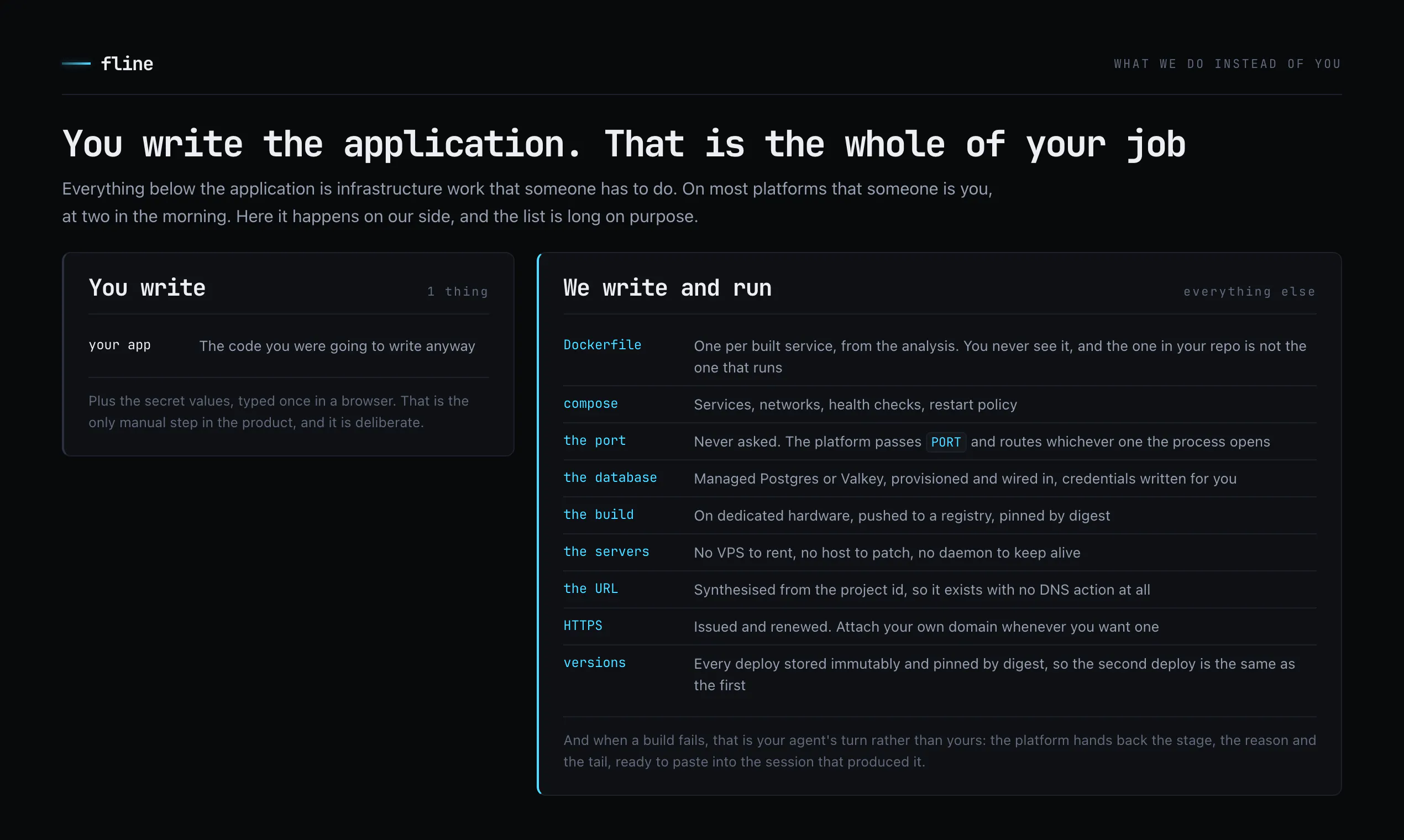Click 'And when a build fails' footer note

940,750
